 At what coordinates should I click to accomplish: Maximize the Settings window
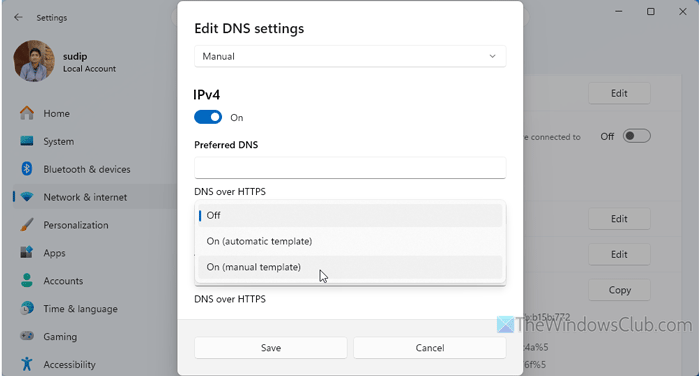(651, 12)
